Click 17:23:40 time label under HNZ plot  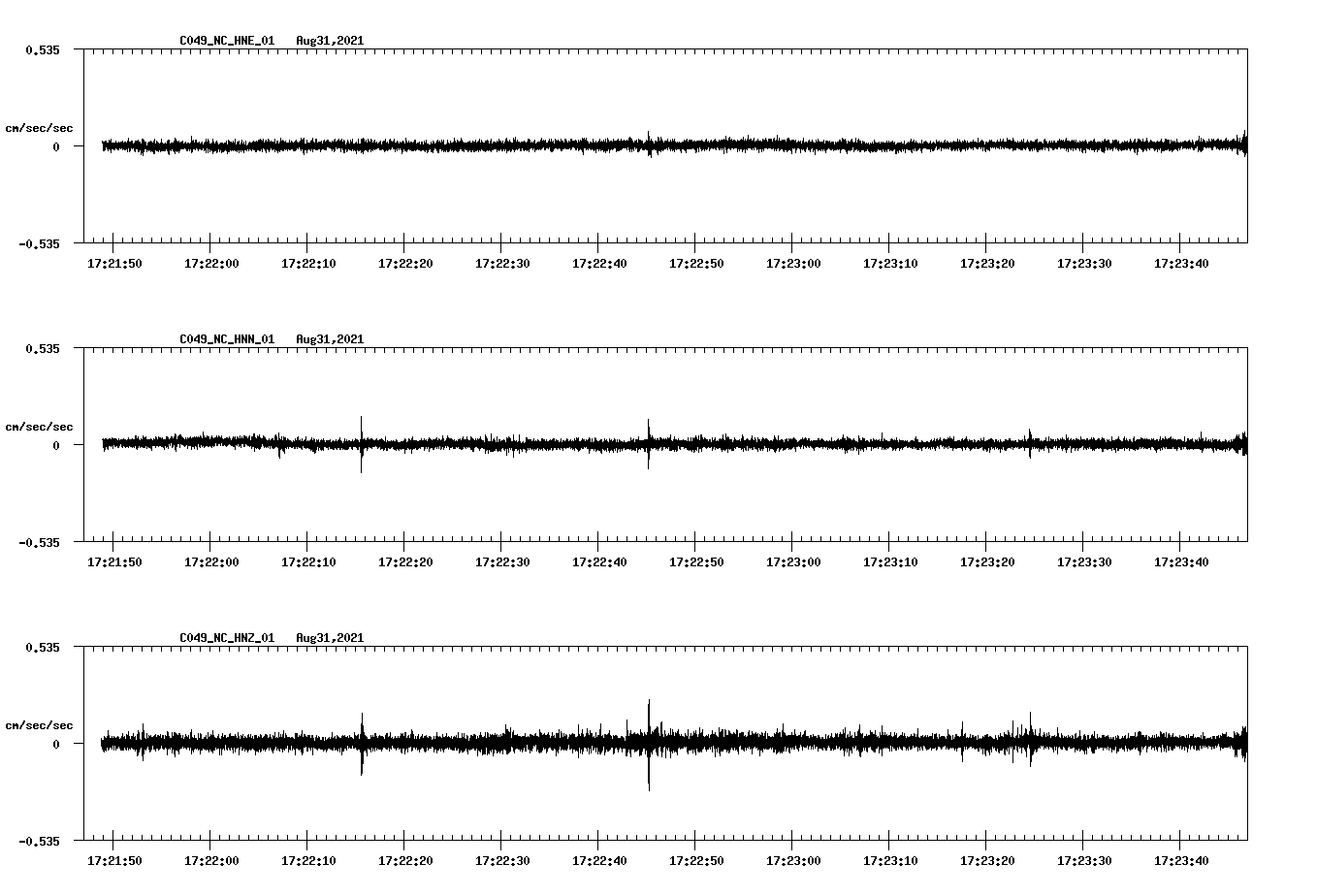point(1181,860)
